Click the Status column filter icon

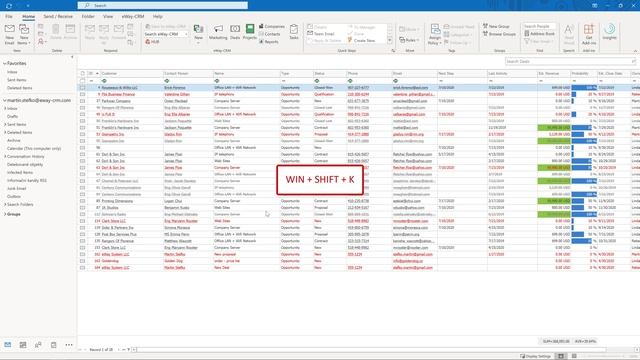click(317, 81)
